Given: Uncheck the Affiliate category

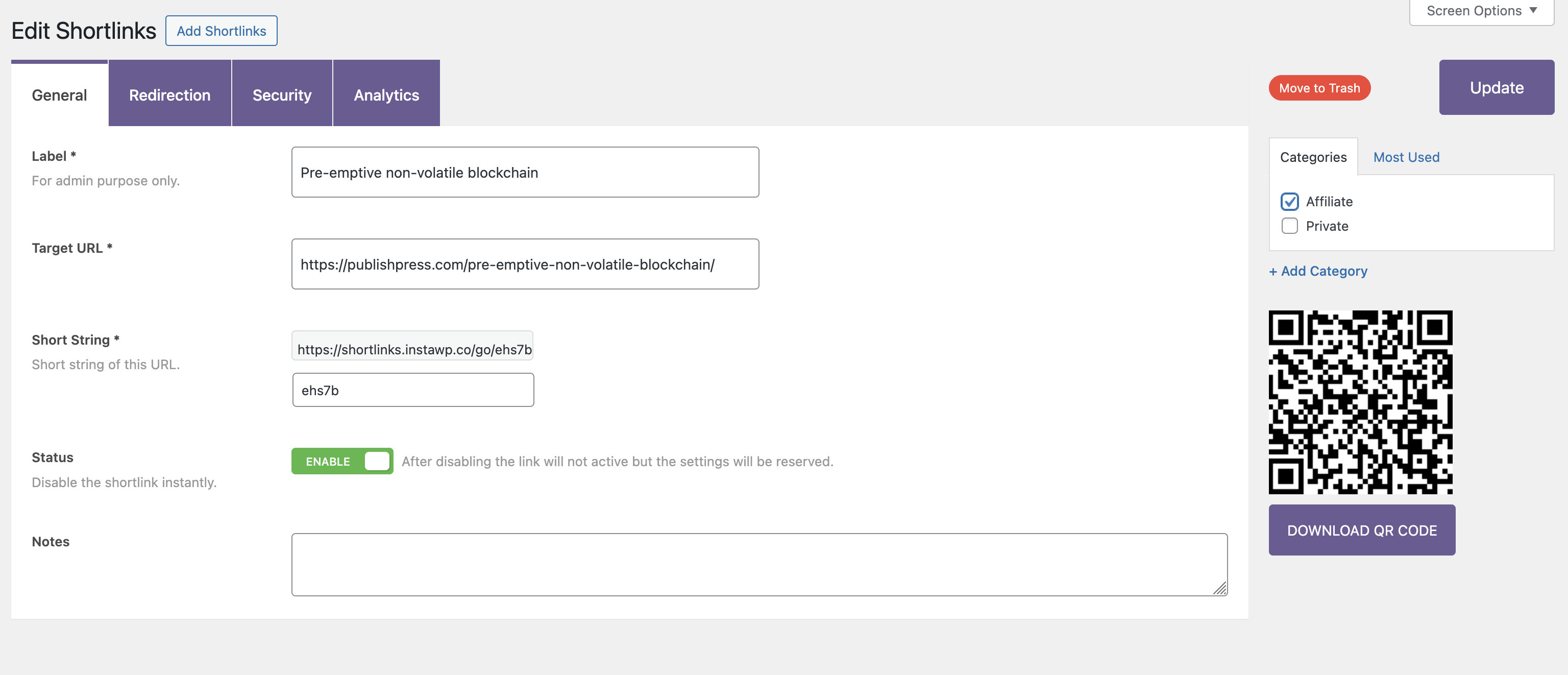Looking at the screenshot, I should 1289,202.
